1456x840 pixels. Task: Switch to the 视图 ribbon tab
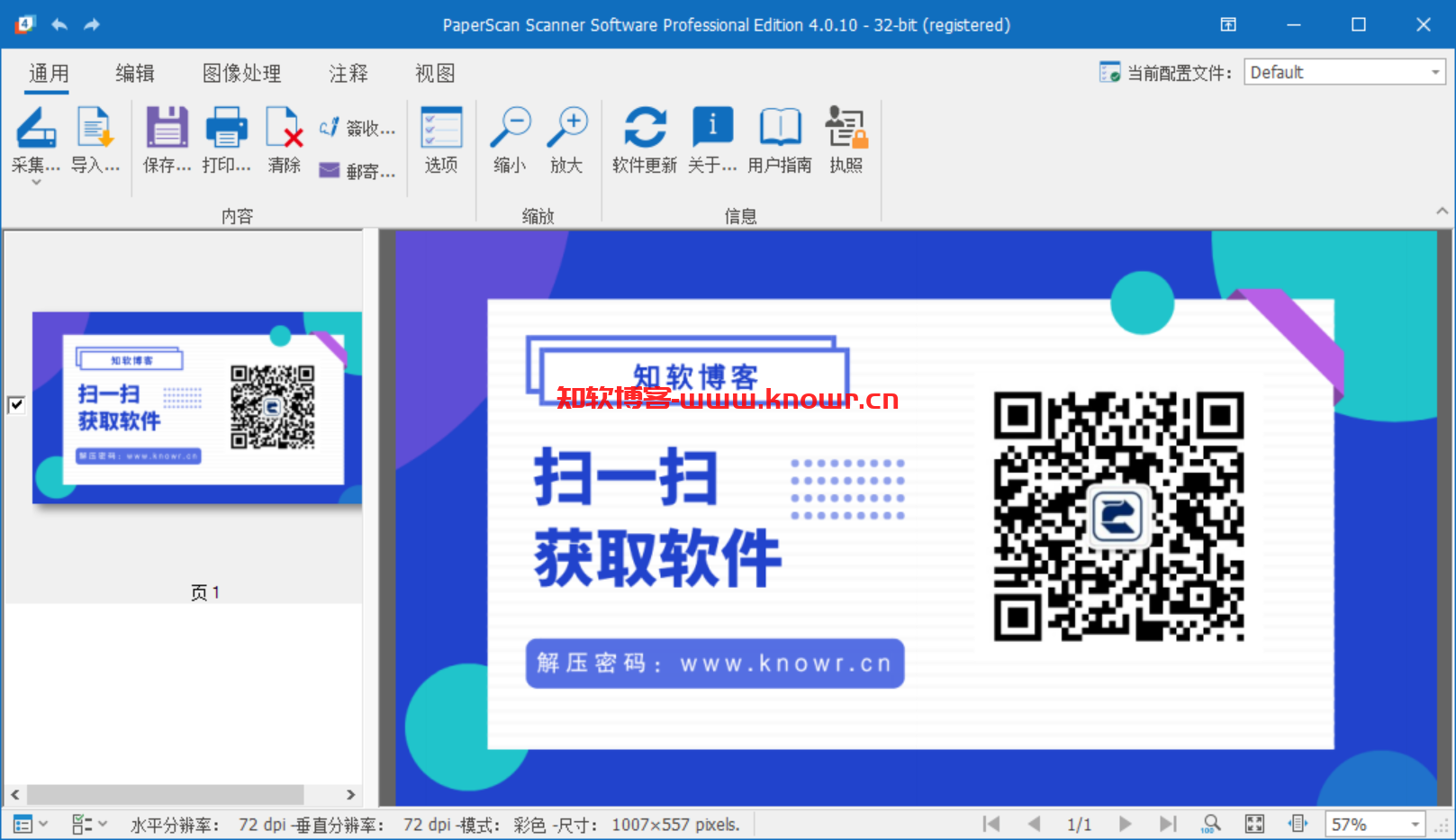[x=435, y=73]
